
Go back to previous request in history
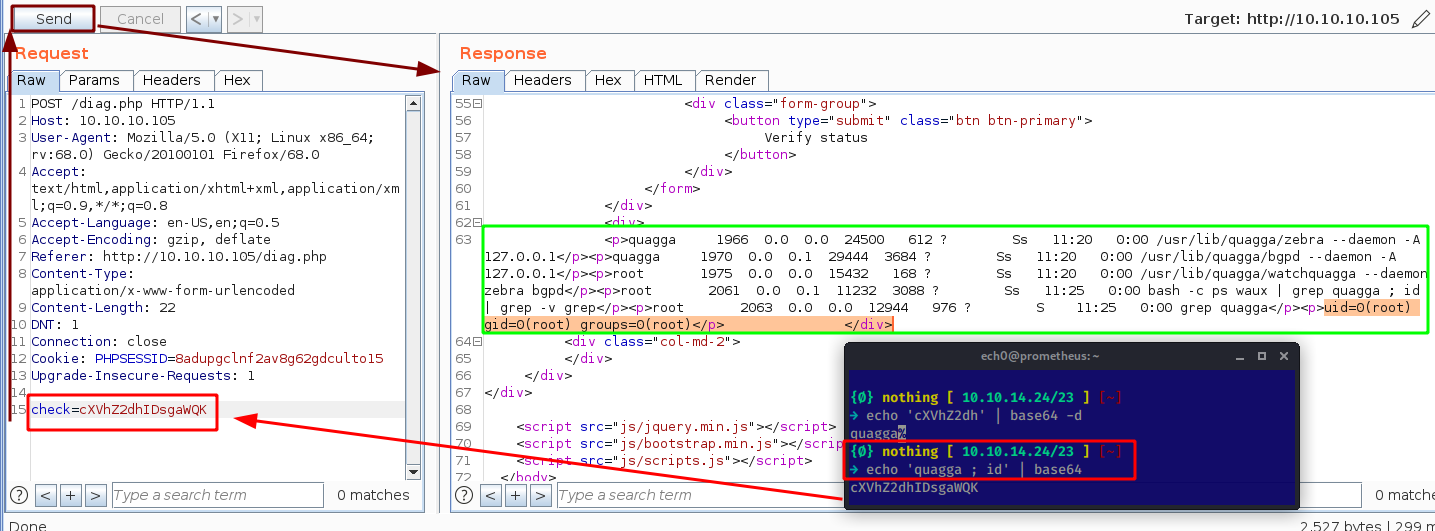click(197, 19)
